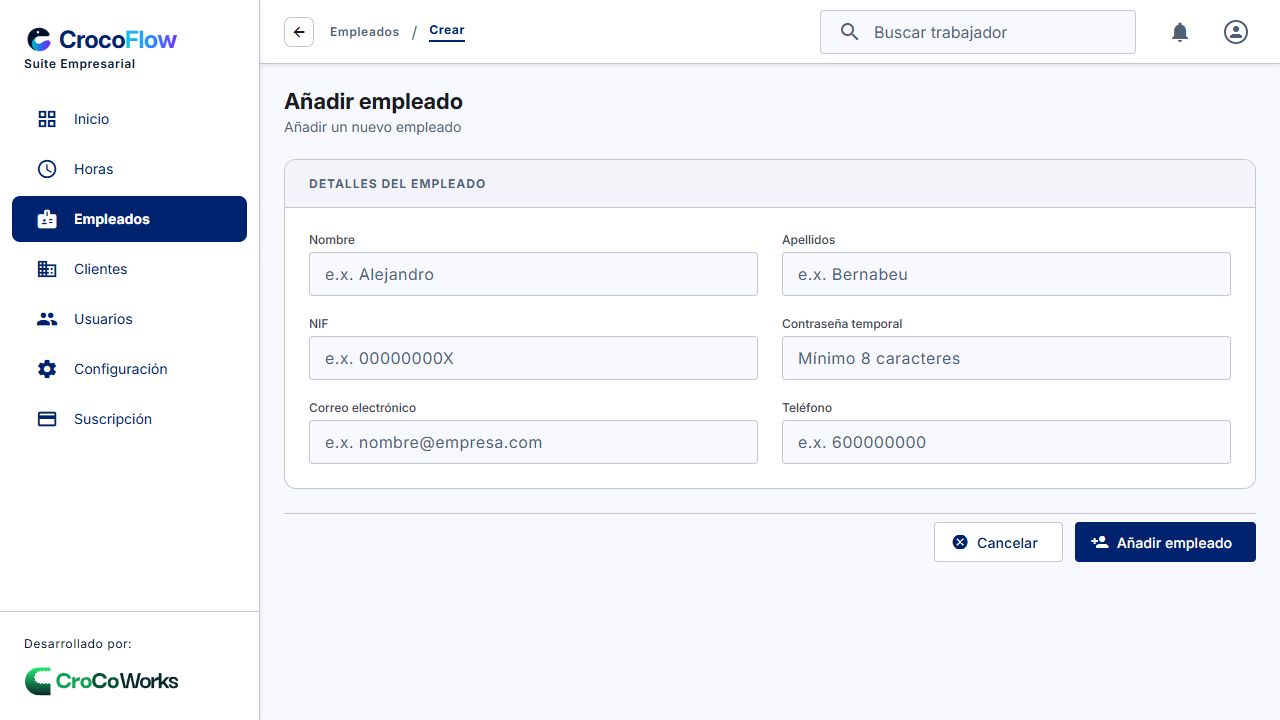Click the 'Añadir un nuevo empleado' subtitle

373,127
